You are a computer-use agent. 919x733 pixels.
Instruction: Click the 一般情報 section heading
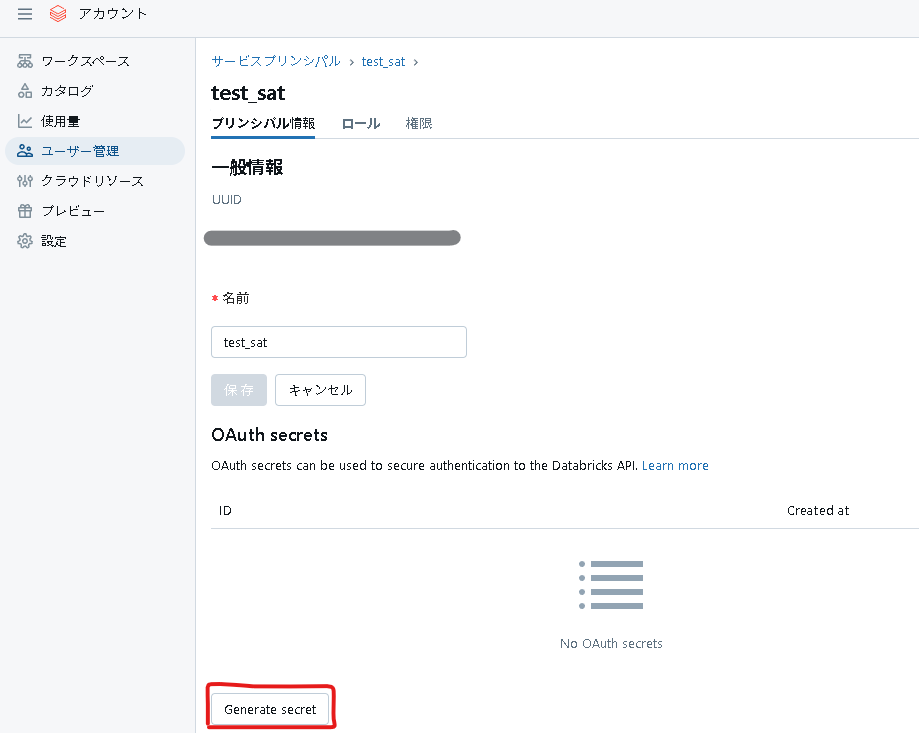tap(247, 168)
